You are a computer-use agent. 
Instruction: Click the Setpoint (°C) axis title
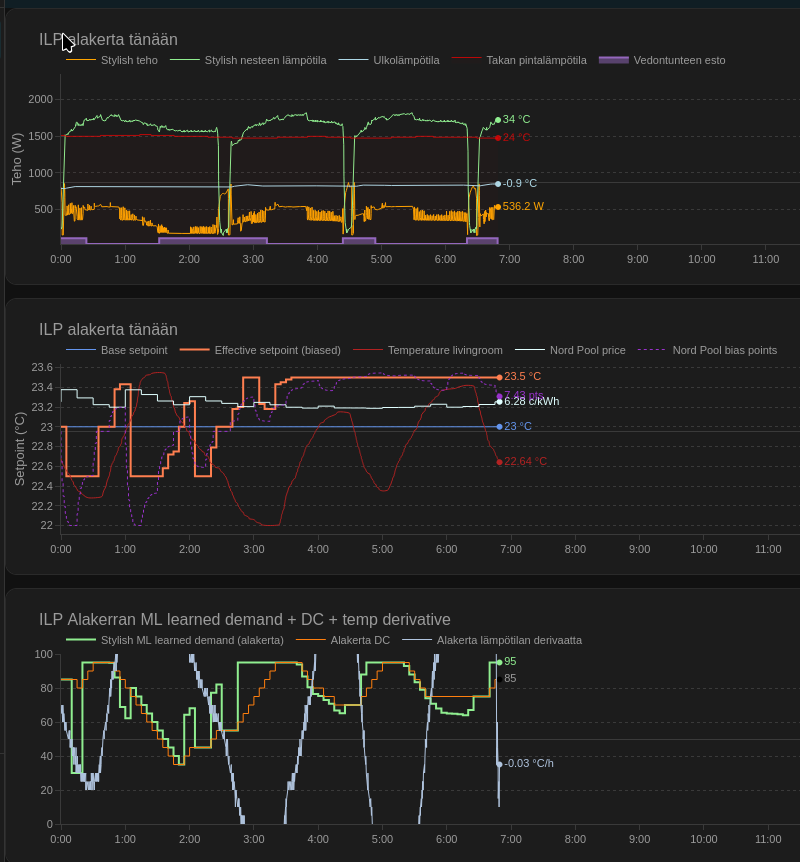pyautogui.click(x=19, y=448)
